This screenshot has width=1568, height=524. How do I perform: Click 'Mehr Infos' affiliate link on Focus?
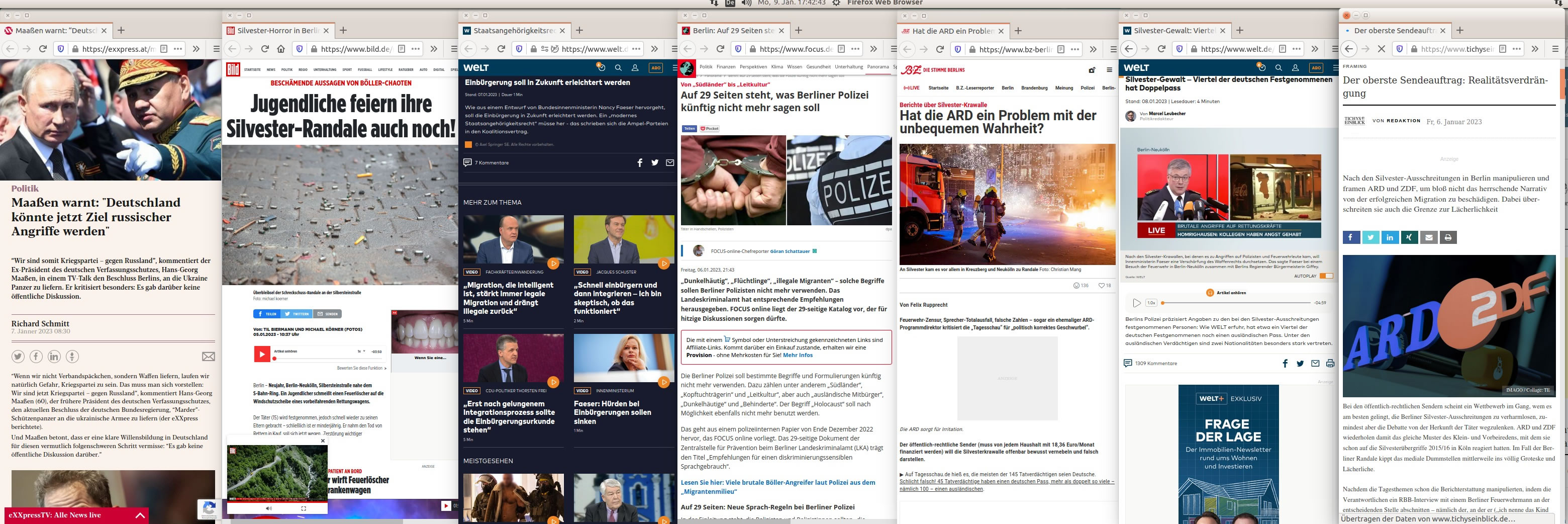[x=798, y=355]
